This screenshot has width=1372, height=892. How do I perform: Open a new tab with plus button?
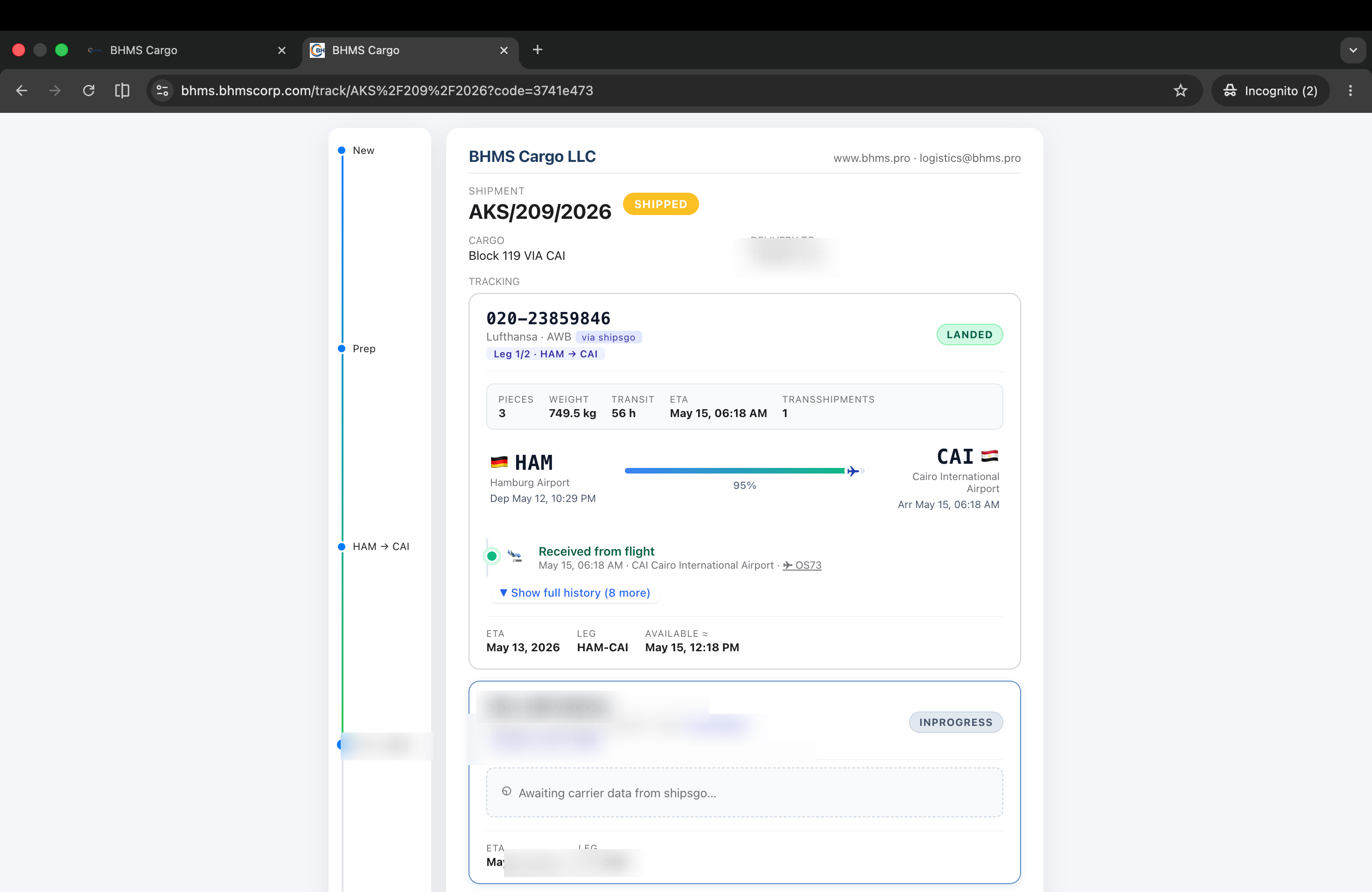537,49
